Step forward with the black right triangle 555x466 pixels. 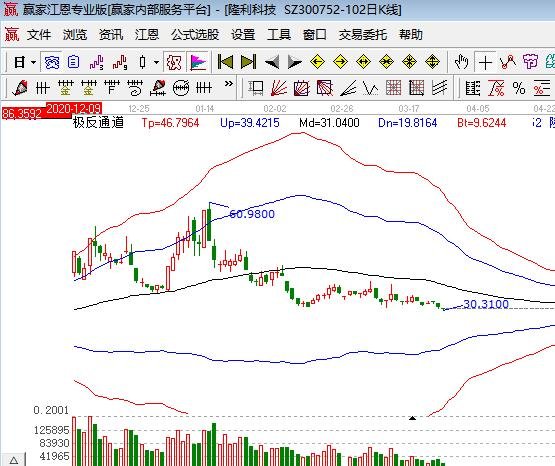click(x=294, y=63)
